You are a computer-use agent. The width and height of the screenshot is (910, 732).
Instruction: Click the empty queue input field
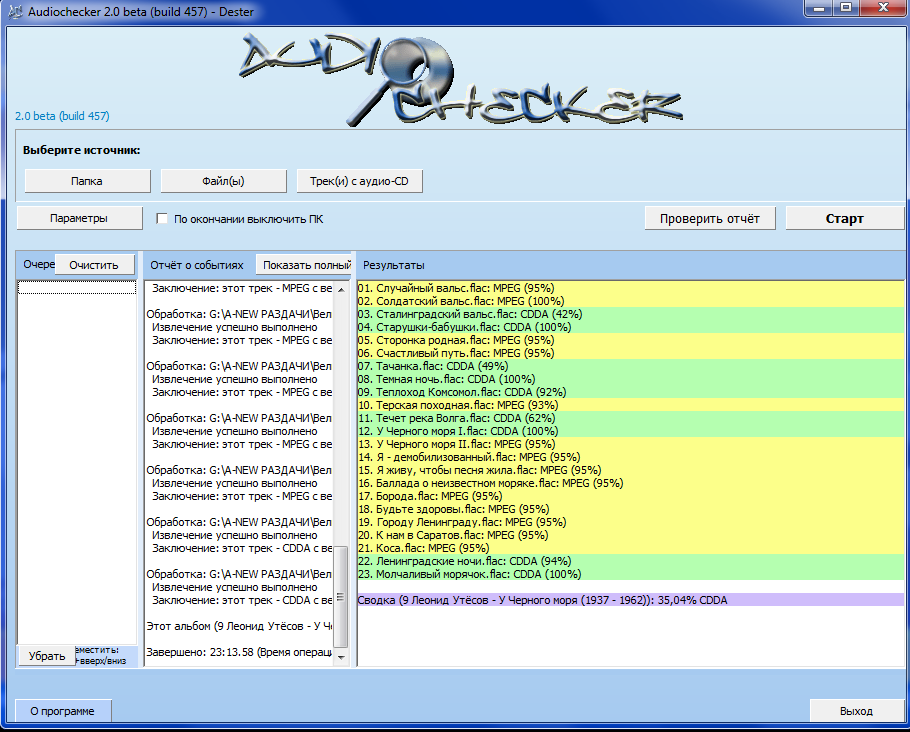pos(77,288)
